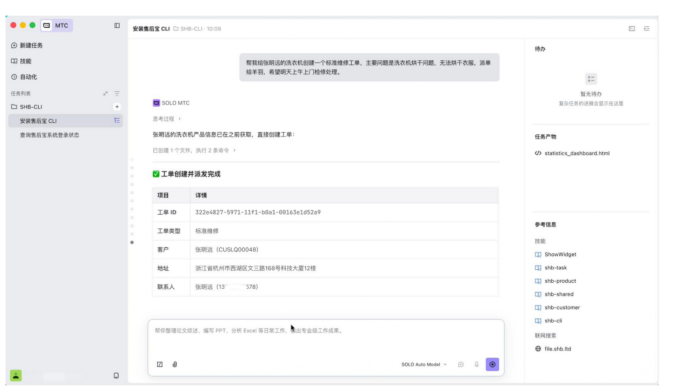Screen dimensions: 692x390
Task: Click the task list filter icon
Action: pyautogui.click(x=117, y=94)
